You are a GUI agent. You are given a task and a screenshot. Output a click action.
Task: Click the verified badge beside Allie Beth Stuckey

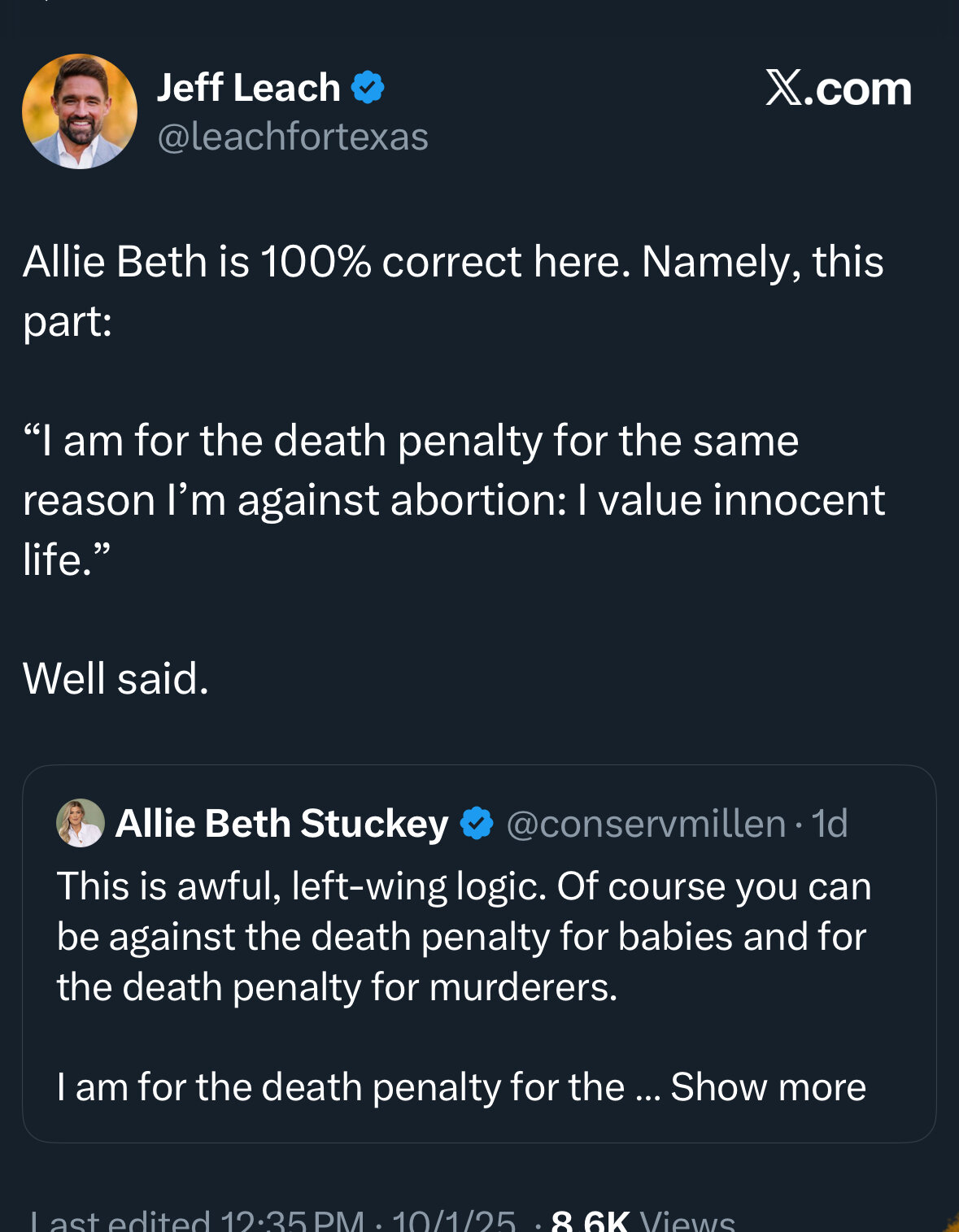click(477, 823)
